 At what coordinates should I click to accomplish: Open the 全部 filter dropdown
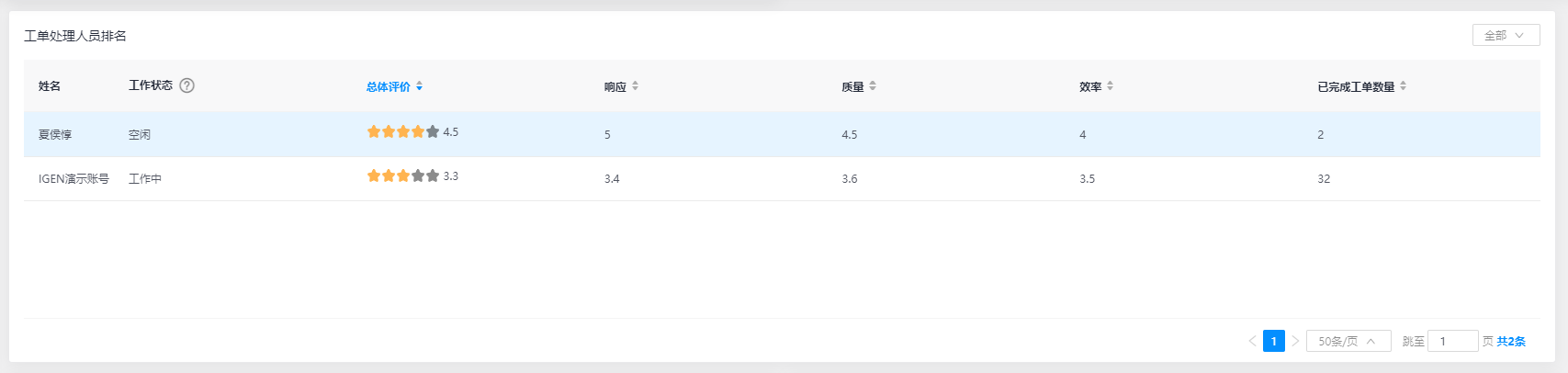pos(1506,35)
